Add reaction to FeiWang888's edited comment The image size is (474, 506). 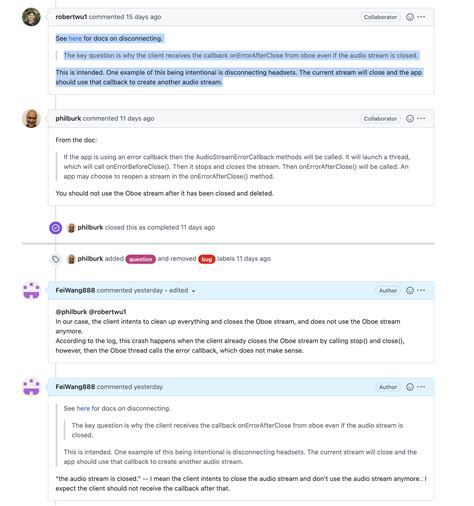pyautogui.click(x=410, y=290)
